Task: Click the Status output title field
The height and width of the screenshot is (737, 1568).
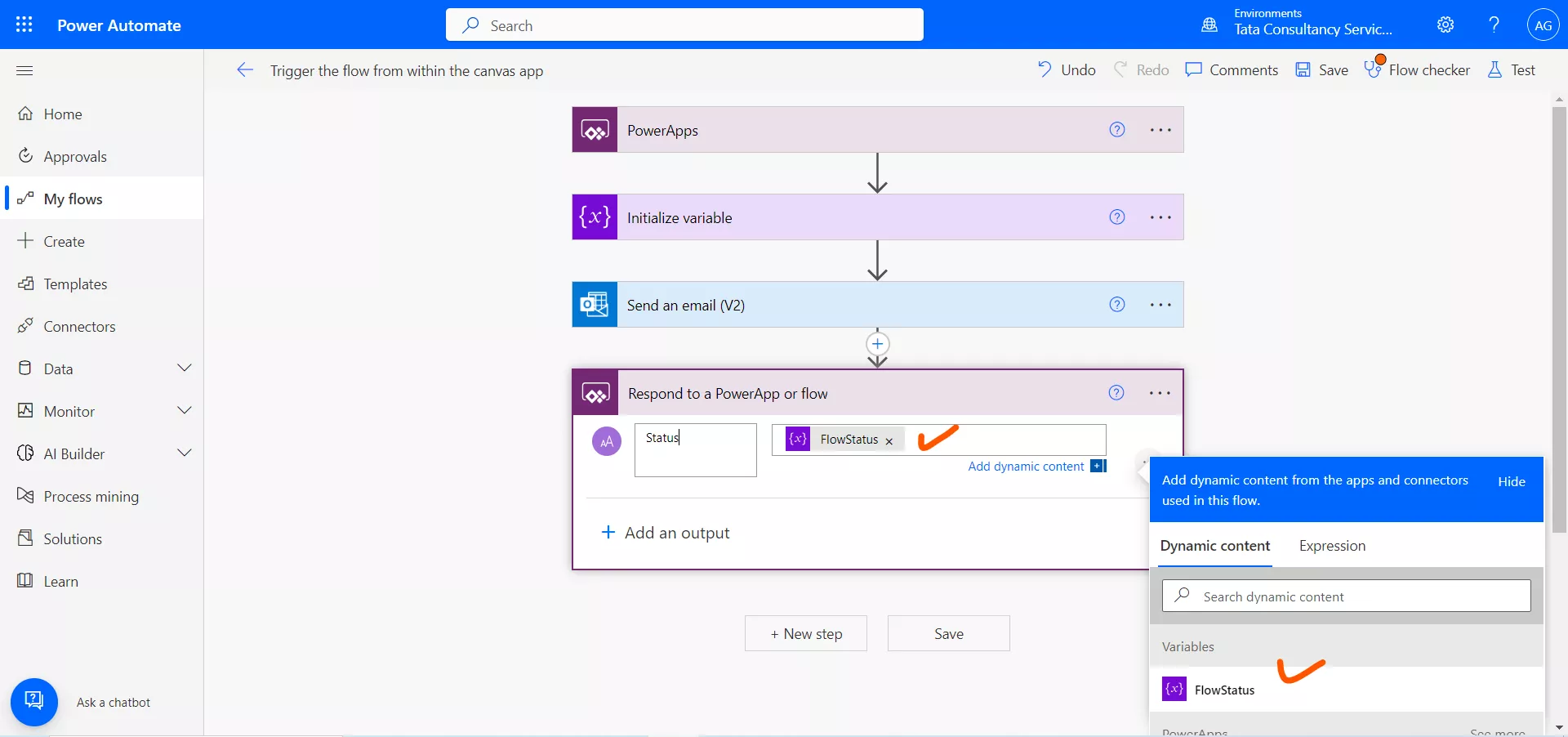Action: click(x=696, y=450)
